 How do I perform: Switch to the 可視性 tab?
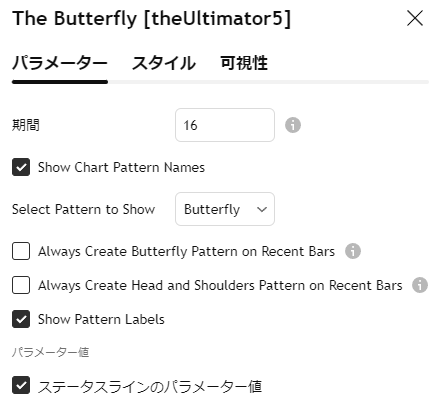pos(244,63)
